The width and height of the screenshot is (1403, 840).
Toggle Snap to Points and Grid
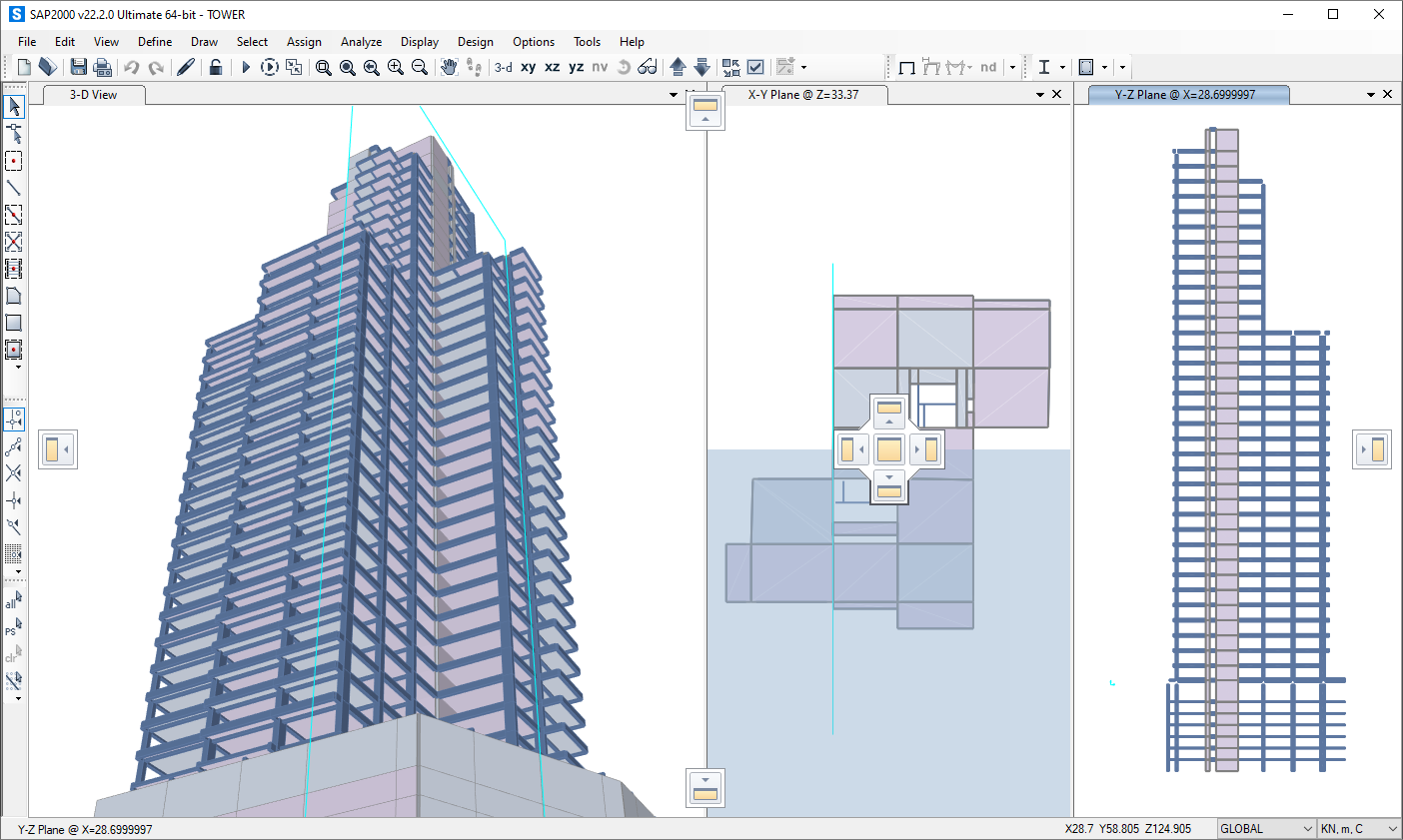(14, 420)
